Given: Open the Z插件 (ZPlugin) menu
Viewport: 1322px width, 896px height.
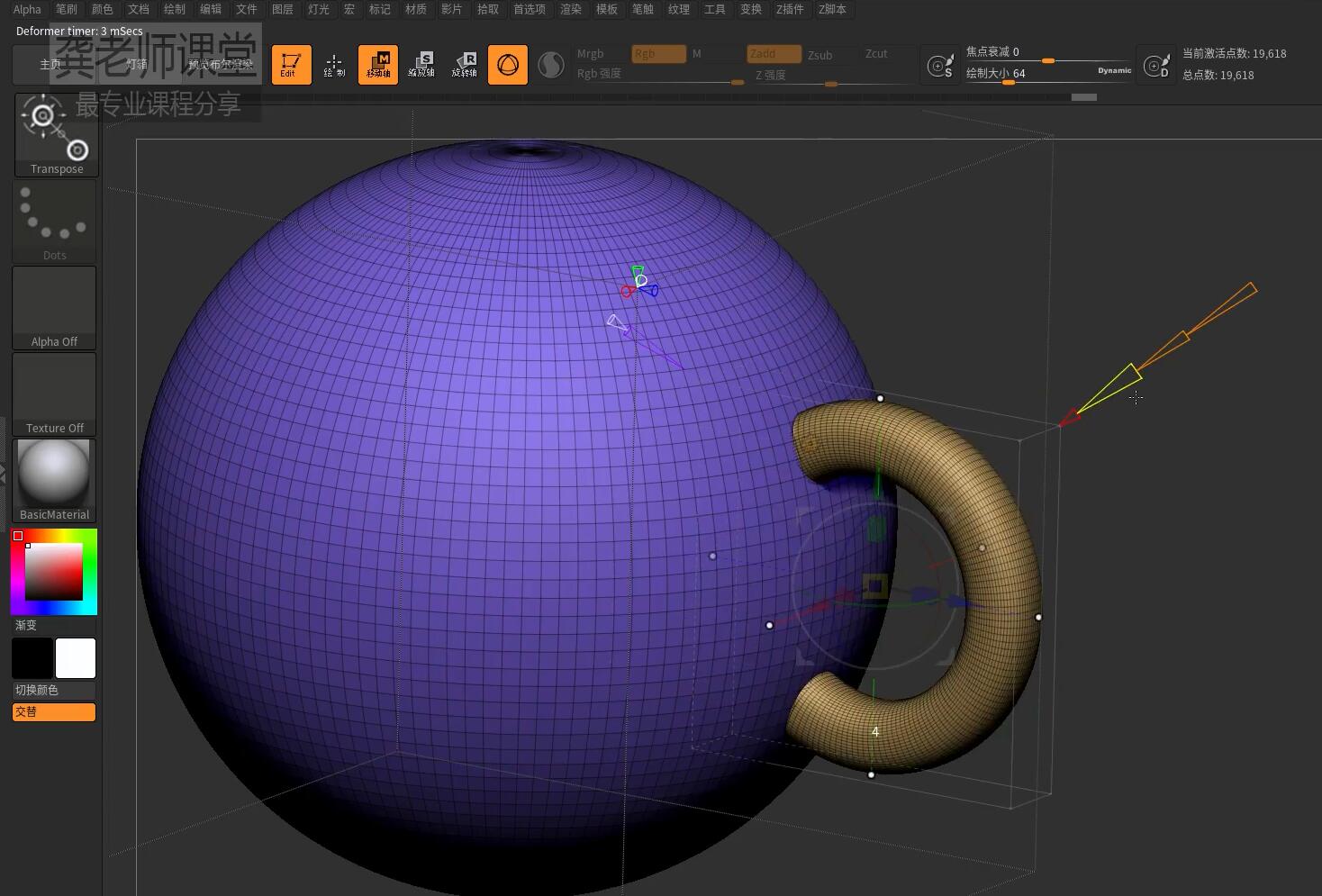Looking at the screenshot, I should [790, 9].
